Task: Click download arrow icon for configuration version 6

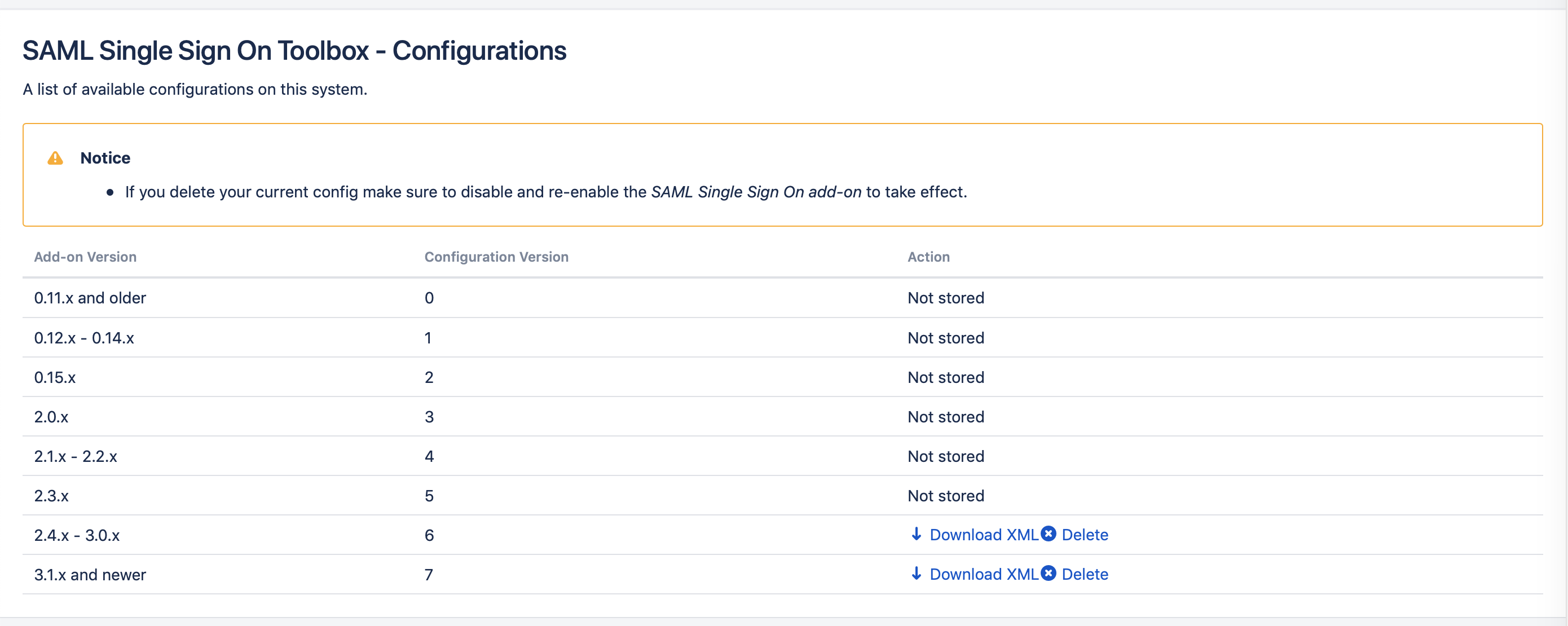Action: (916, 534)
